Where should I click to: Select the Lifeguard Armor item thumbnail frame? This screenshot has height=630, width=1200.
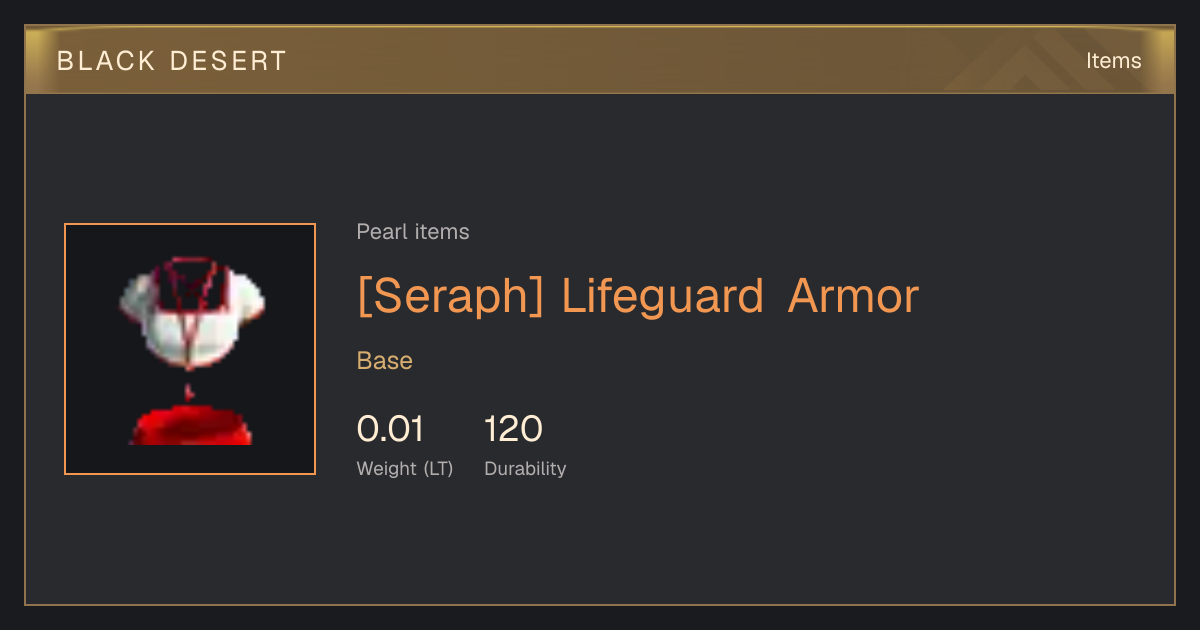(x=190, y=349)
